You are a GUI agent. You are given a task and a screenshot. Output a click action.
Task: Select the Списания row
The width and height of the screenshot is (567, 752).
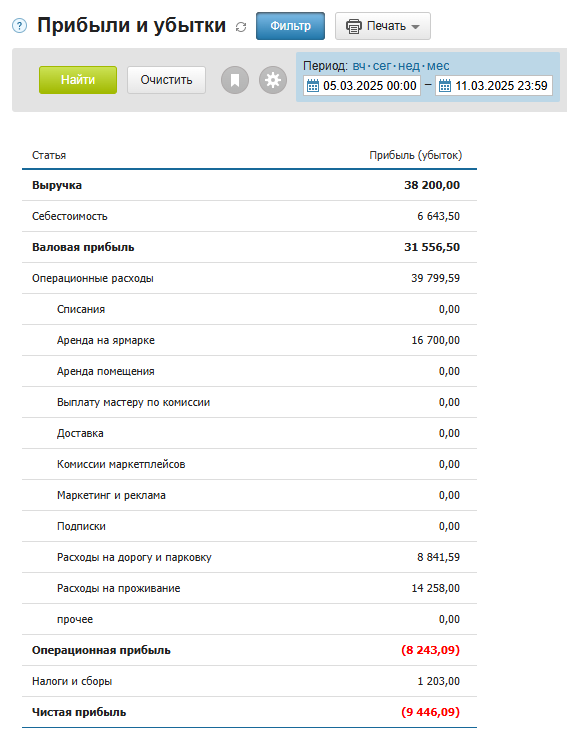coord(249,309)
